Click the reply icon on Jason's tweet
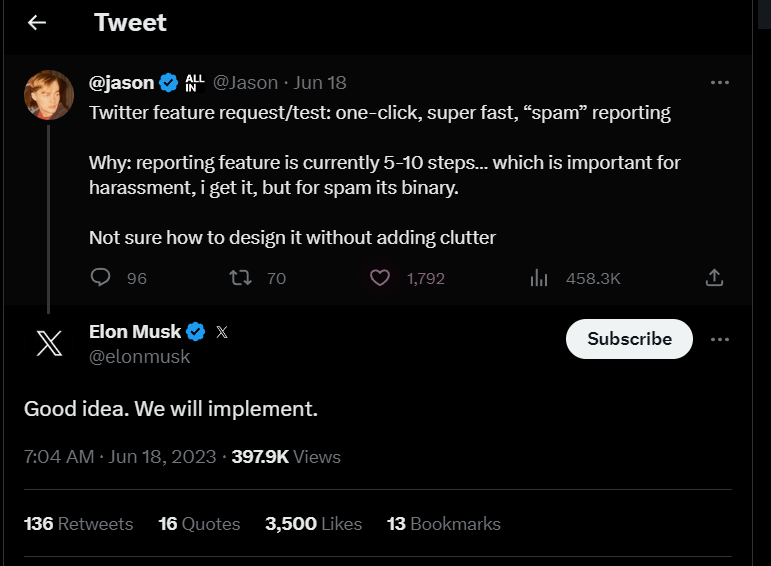 100,278
